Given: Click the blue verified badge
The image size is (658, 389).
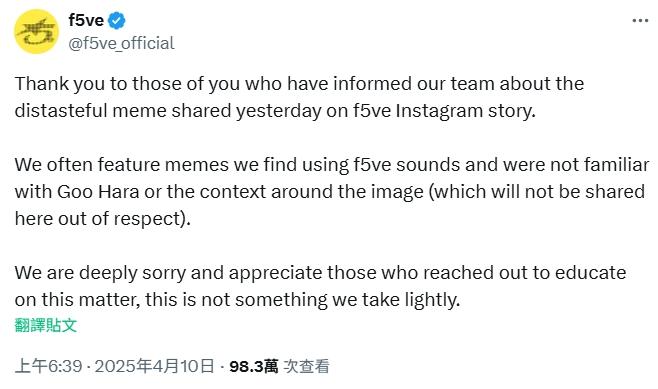Looking at the screenshot, I should pos(117,21).
